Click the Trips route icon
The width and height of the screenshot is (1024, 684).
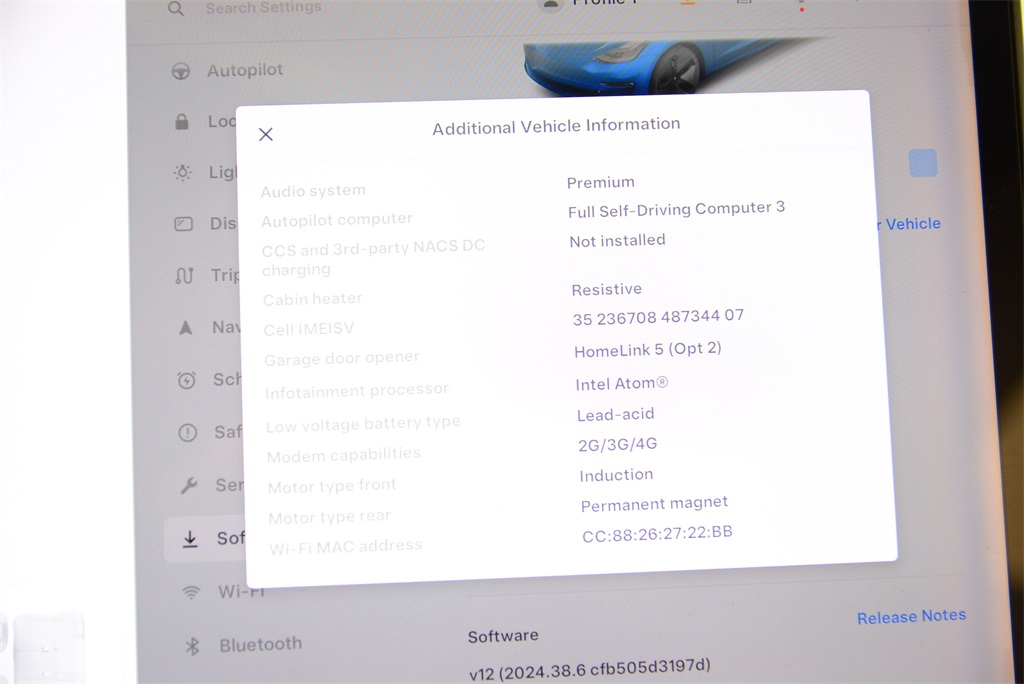[x=185, y=276]
